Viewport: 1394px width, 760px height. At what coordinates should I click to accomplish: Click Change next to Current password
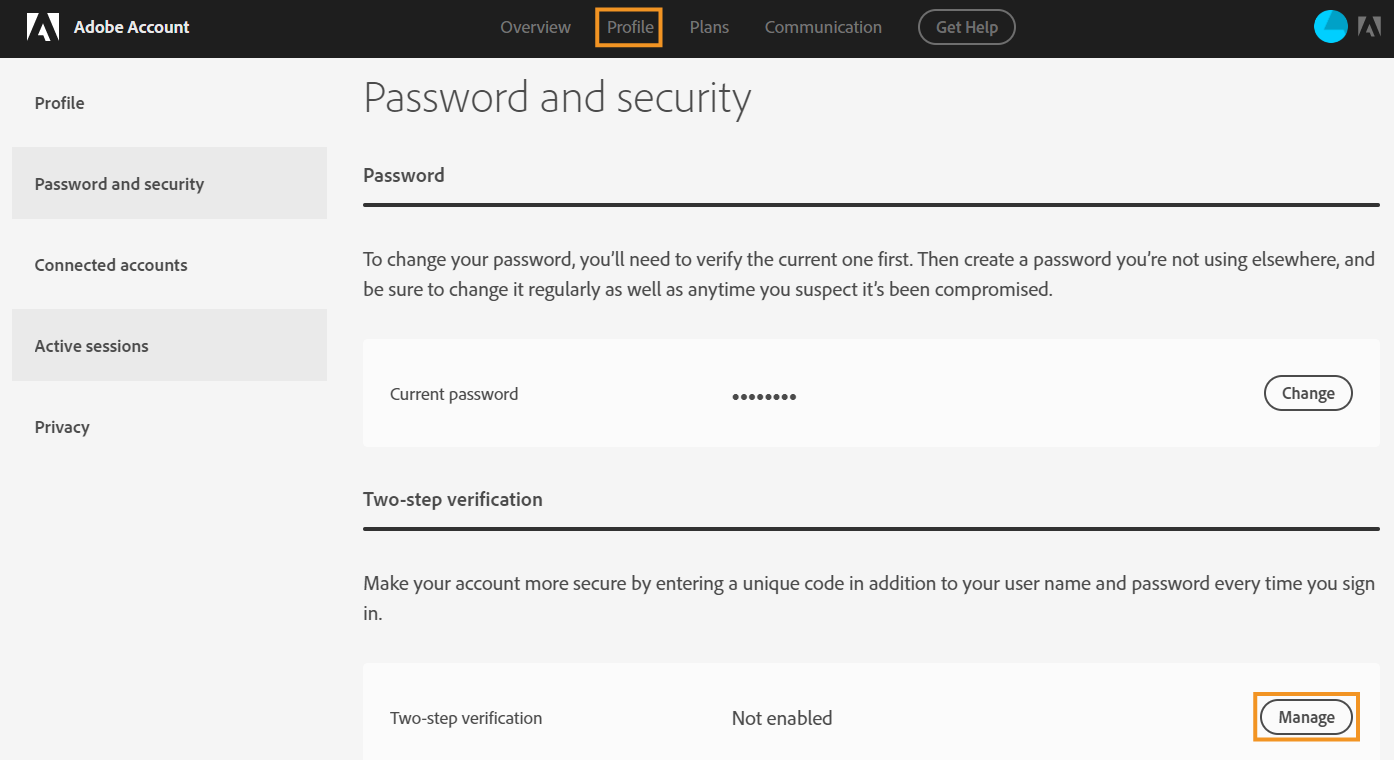[x=1308, y=393]
